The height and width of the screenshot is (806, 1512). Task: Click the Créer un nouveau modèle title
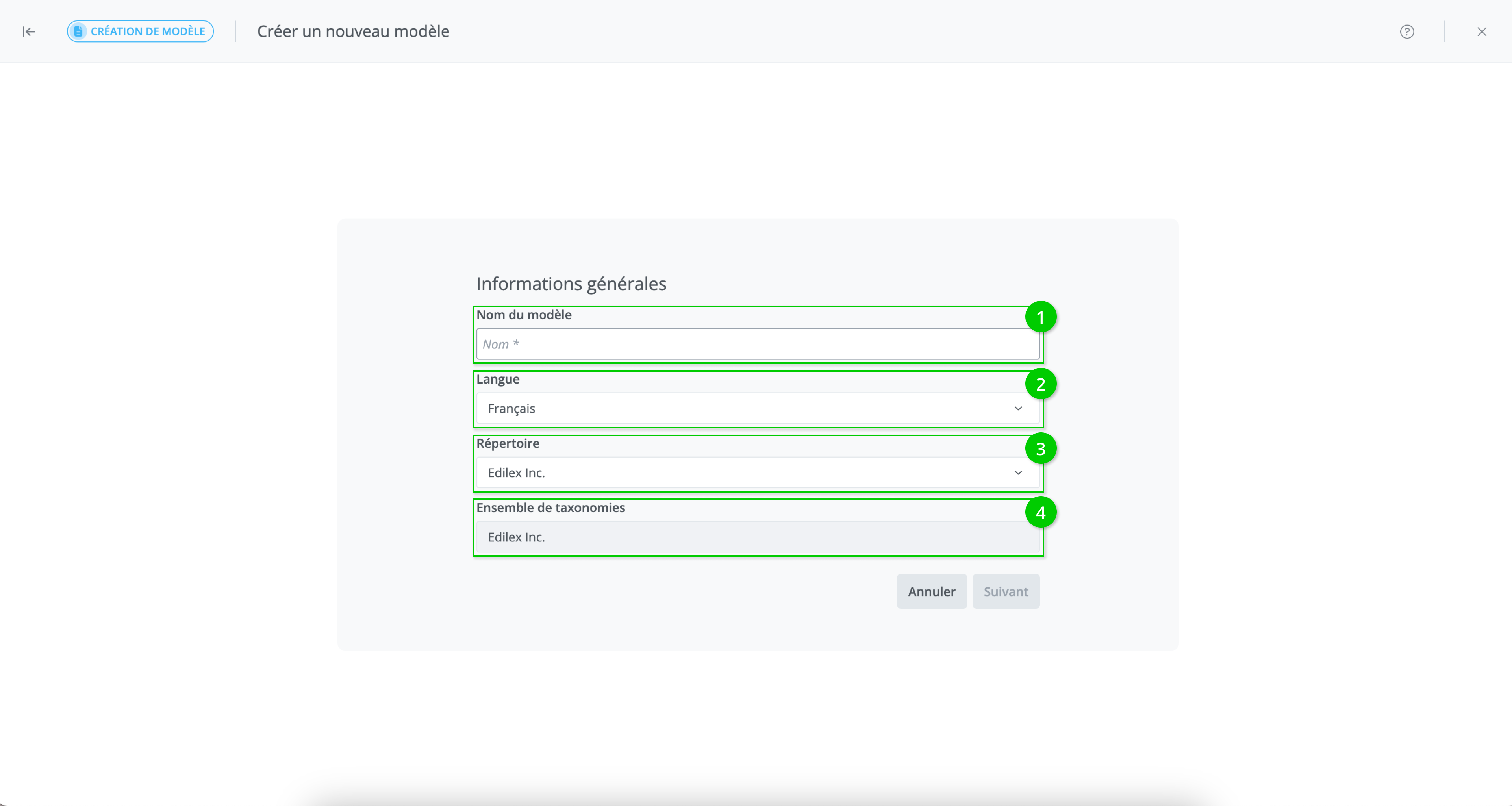pyautogui.click(x=353, y=32)
